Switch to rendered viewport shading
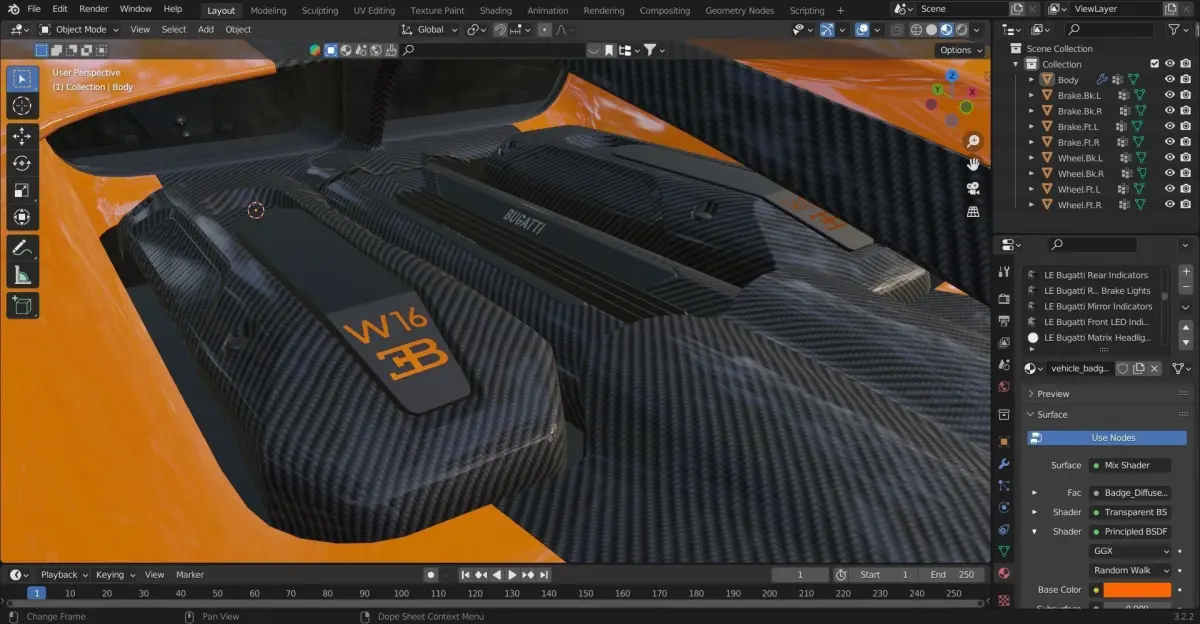The width and height of the screenshot is (1200, 624). pos(961,30)
